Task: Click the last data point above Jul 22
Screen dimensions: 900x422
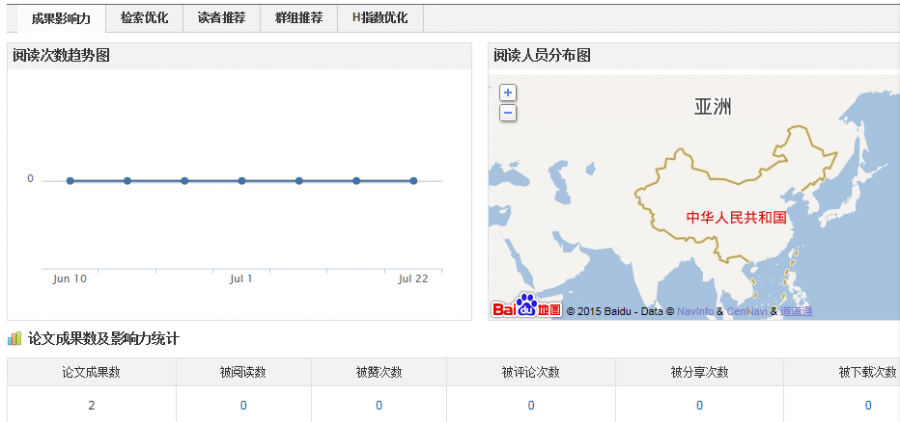Action: pos(413,181)
